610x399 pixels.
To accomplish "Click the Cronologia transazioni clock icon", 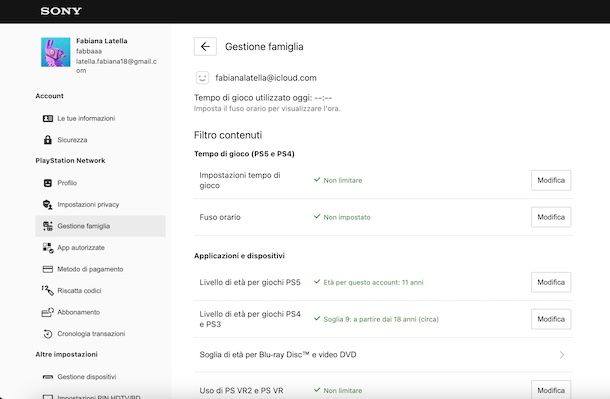I will [x=48, y=334].
